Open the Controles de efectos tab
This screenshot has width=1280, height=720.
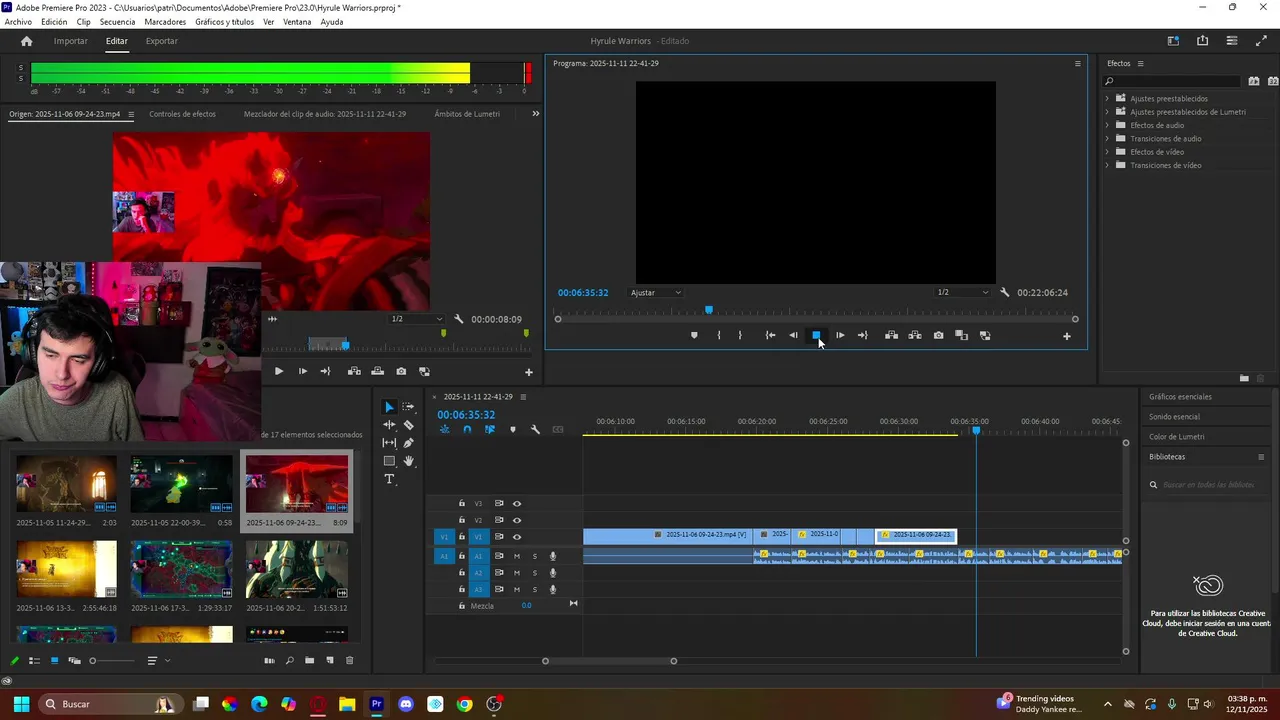pos(182,114)
